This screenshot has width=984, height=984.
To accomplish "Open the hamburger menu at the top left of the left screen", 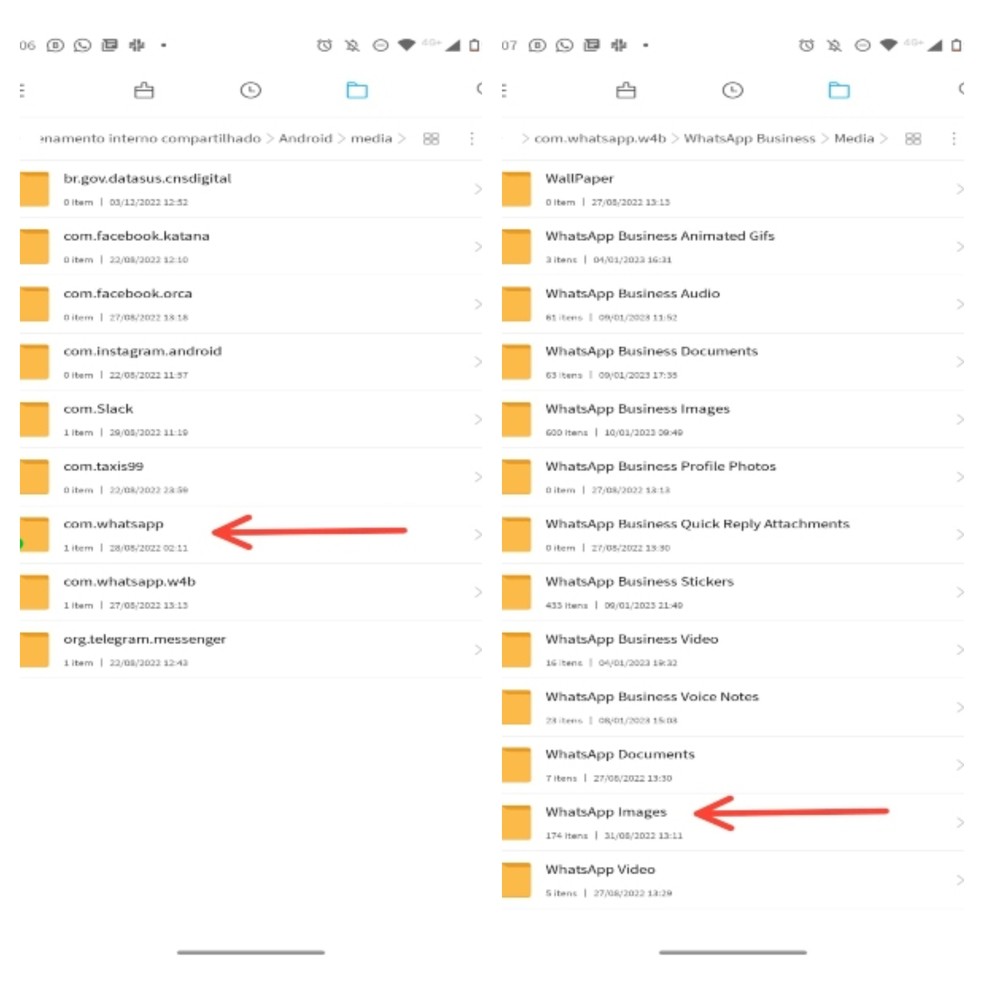I will pyautogui.click(x=23, y=90).
